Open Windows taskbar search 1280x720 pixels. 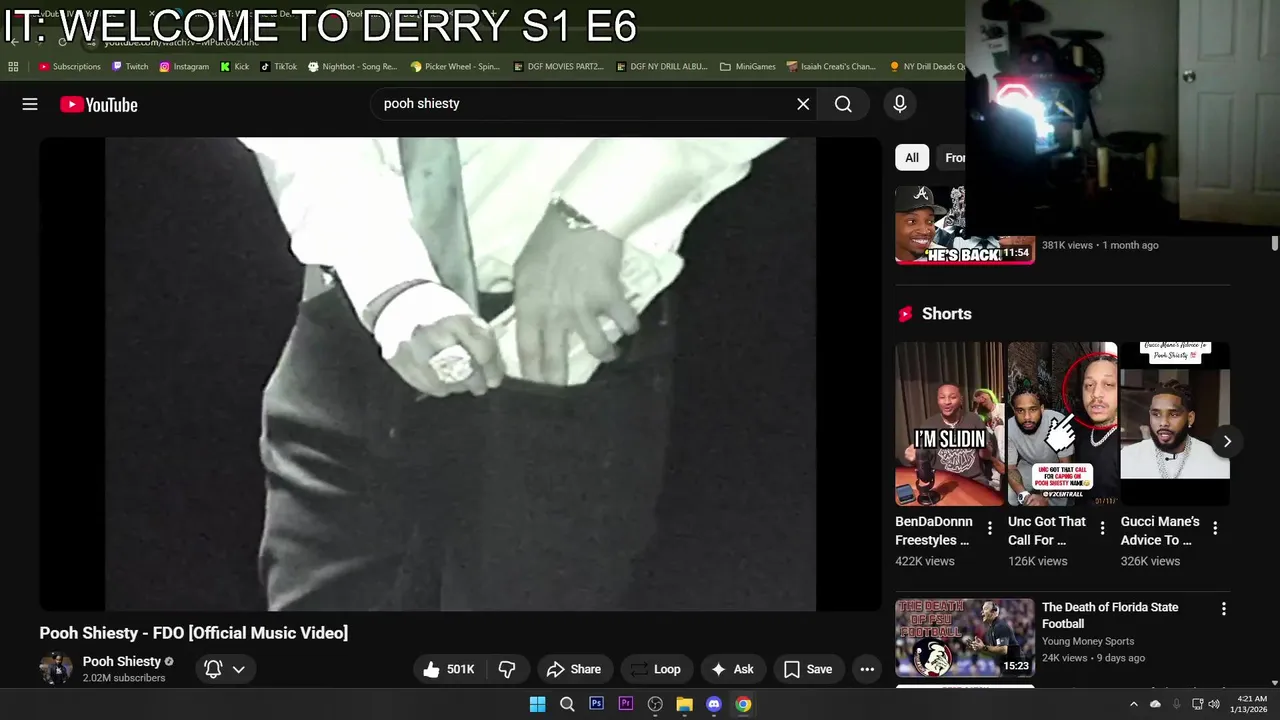tap(567, 704)
